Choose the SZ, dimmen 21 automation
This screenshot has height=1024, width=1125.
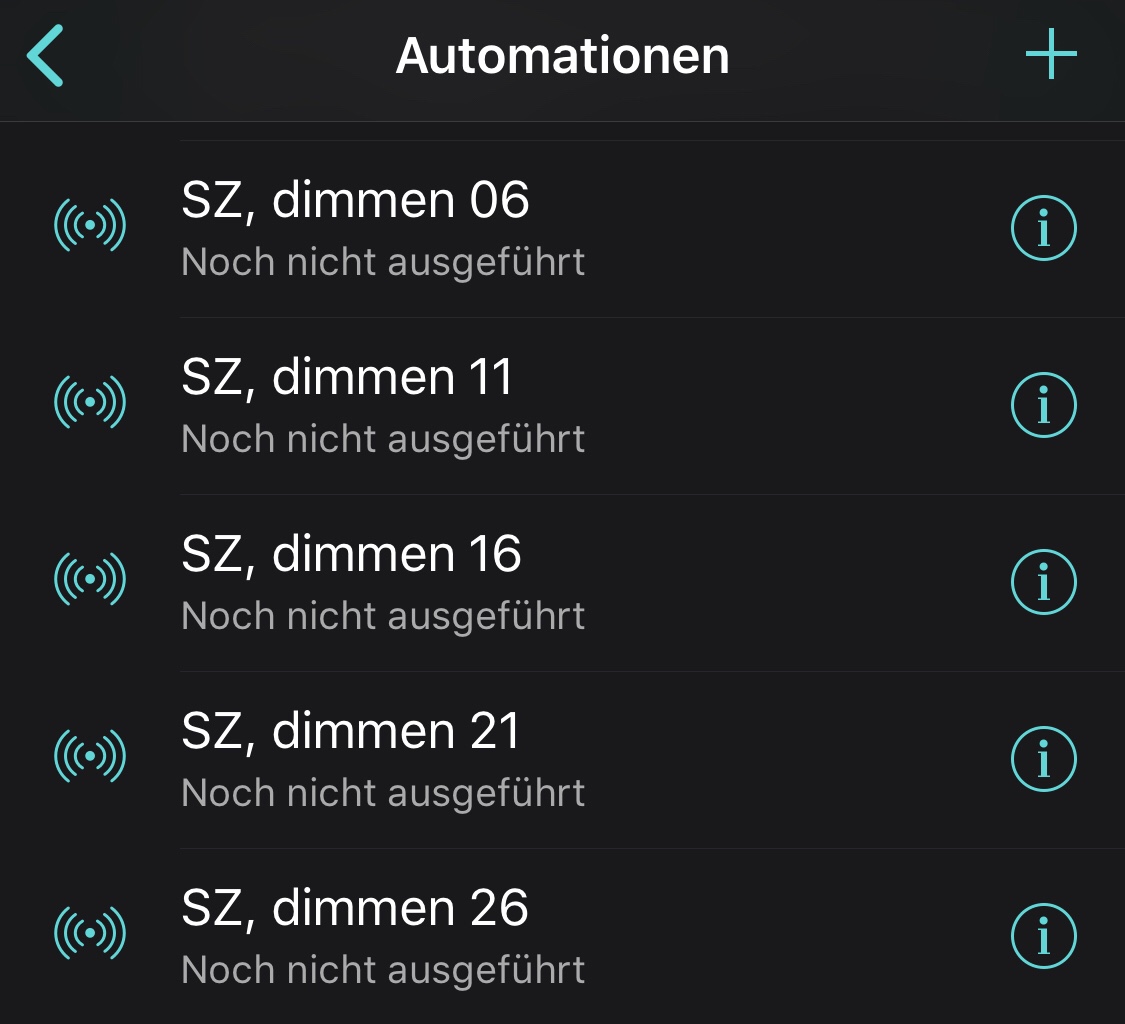click(x=351, y=731)
